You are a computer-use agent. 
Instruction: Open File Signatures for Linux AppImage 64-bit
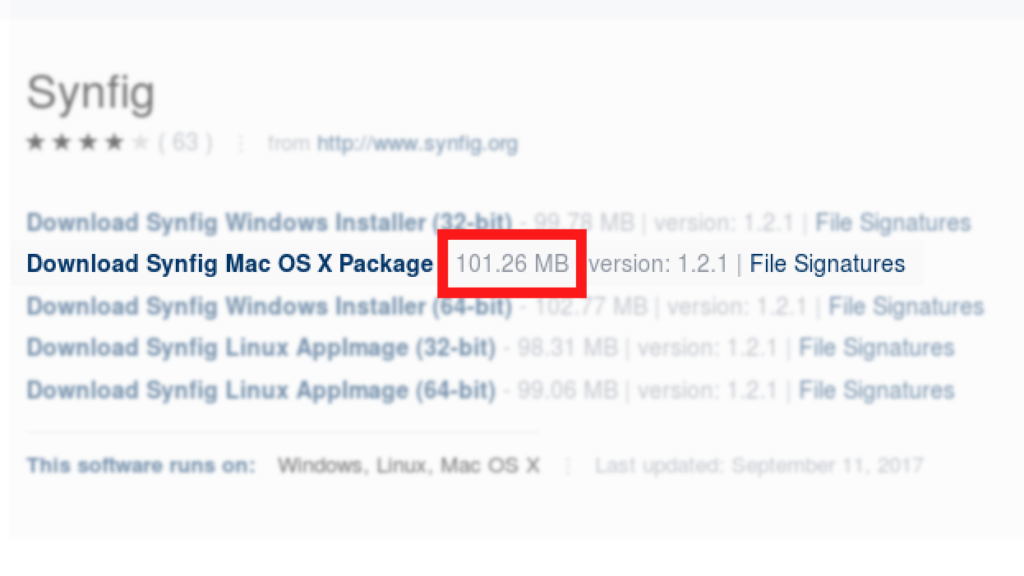(x=877, y=390)
